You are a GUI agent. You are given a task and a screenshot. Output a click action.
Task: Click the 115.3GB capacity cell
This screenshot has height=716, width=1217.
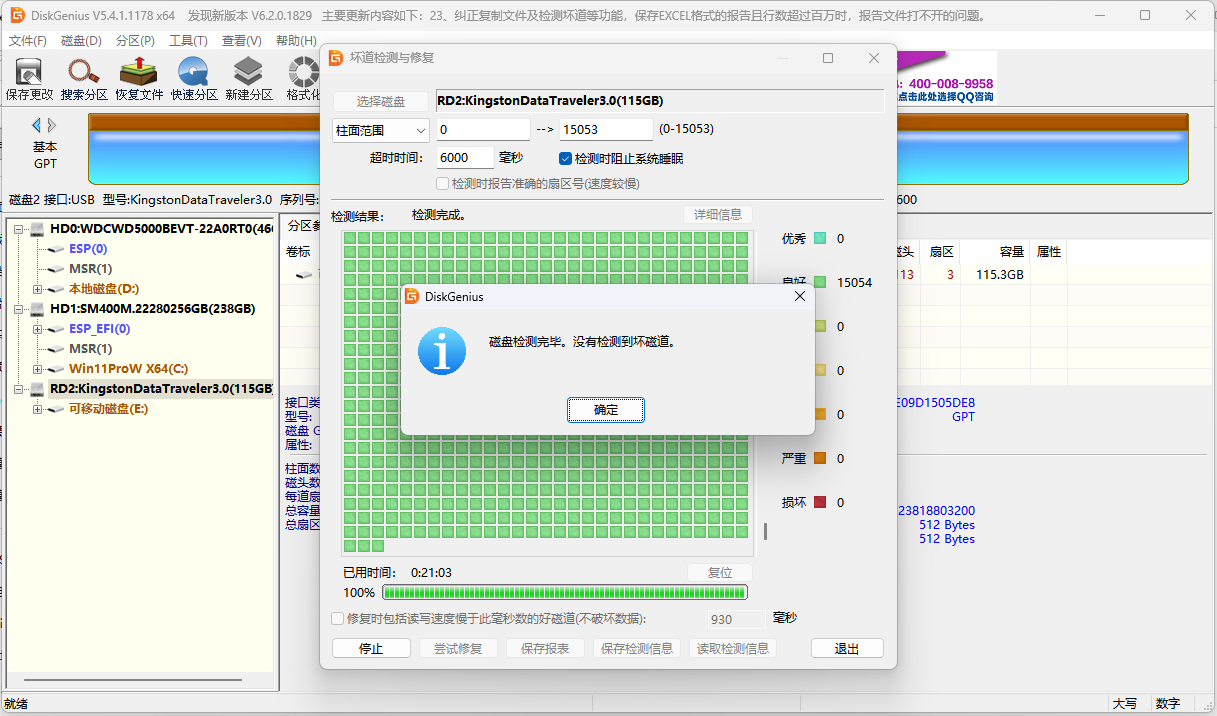coord(998,275)
